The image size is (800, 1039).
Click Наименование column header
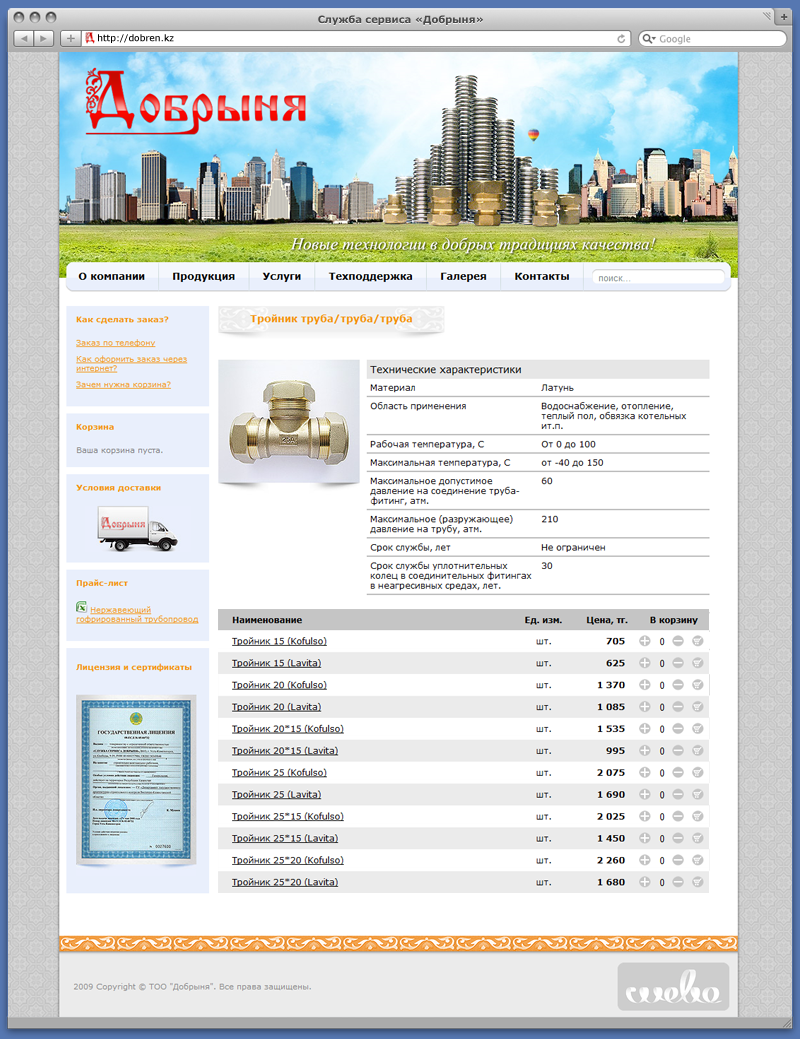tap(267, 620)
